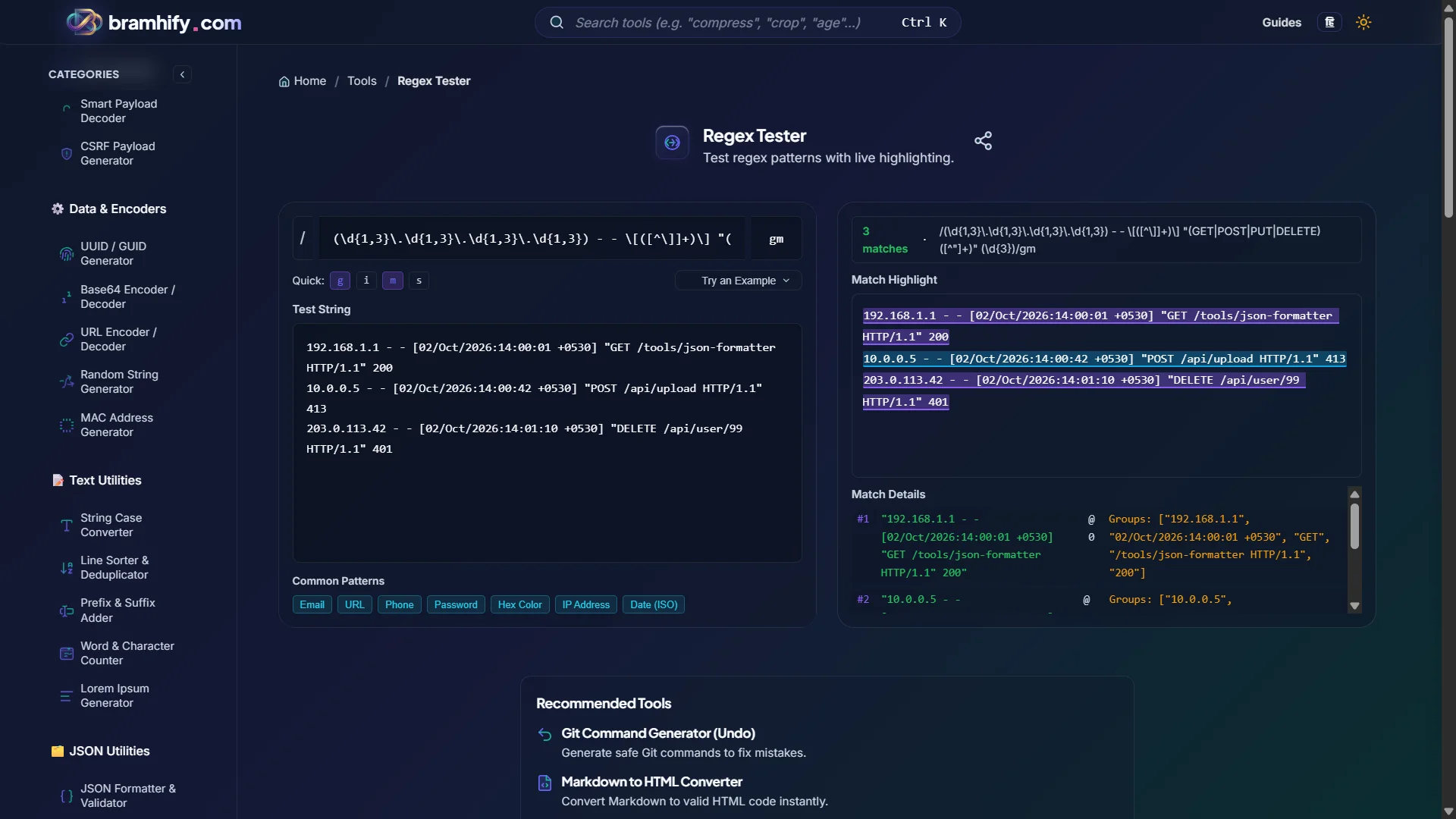Click the bramhify logo icon
The height and width of the screenshot is (819, 1456).
83,22
